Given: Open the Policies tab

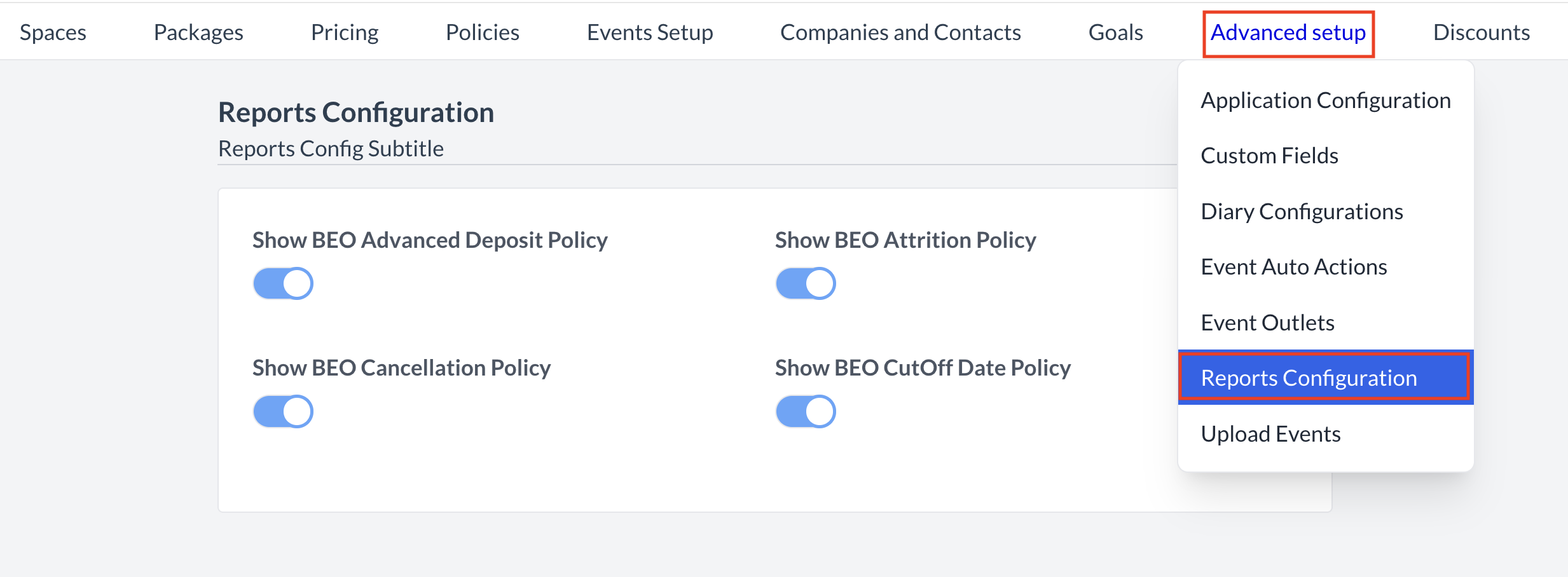Looking at the screenshot, I should pos(482,32).
